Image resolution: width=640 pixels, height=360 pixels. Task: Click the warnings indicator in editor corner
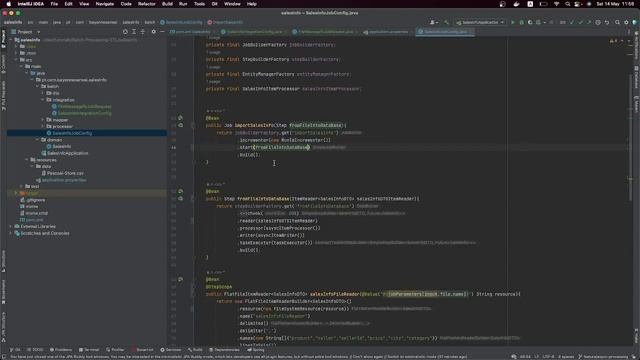613,41
